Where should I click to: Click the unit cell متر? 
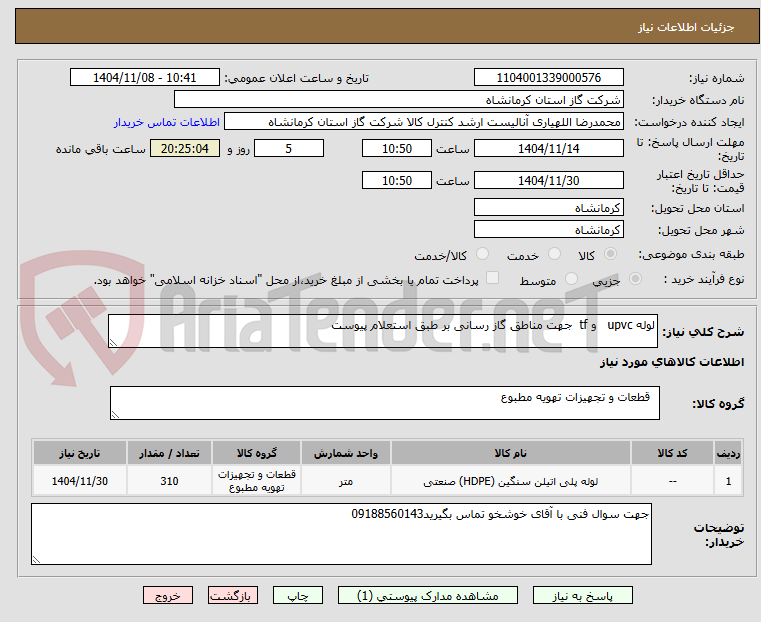coord(346,481)
